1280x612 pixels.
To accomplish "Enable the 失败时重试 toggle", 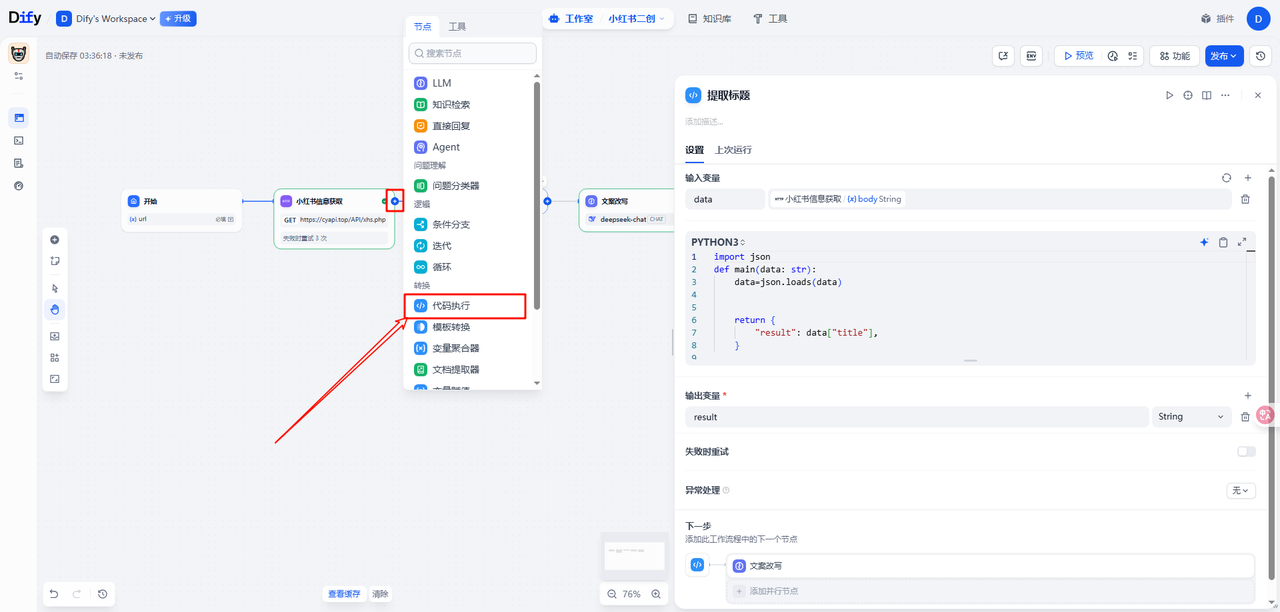I will [x=1246, y=452].
